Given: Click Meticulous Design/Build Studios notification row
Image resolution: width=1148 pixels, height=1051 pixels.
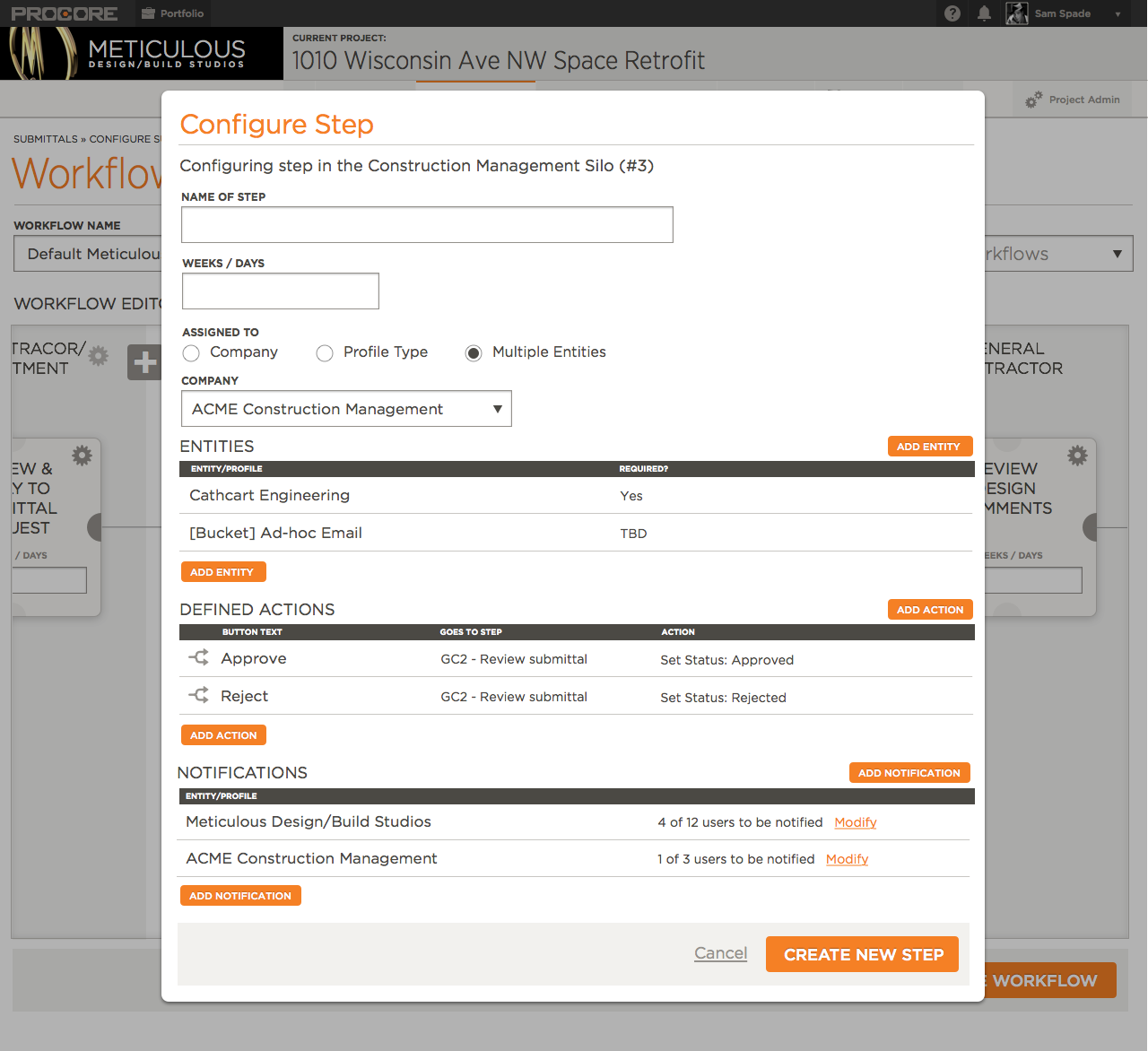Looking at the screenshot, I should [x=575, y=821].
